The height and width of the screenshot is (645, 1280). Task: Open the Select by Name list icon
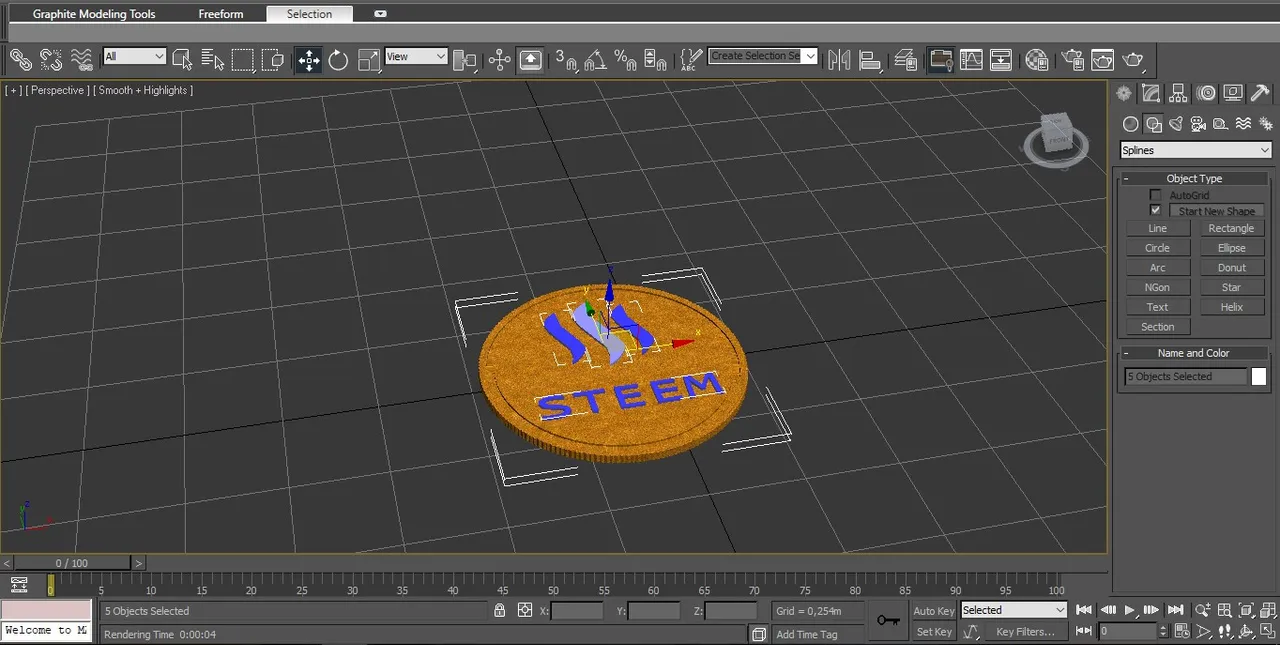[212, 60]
